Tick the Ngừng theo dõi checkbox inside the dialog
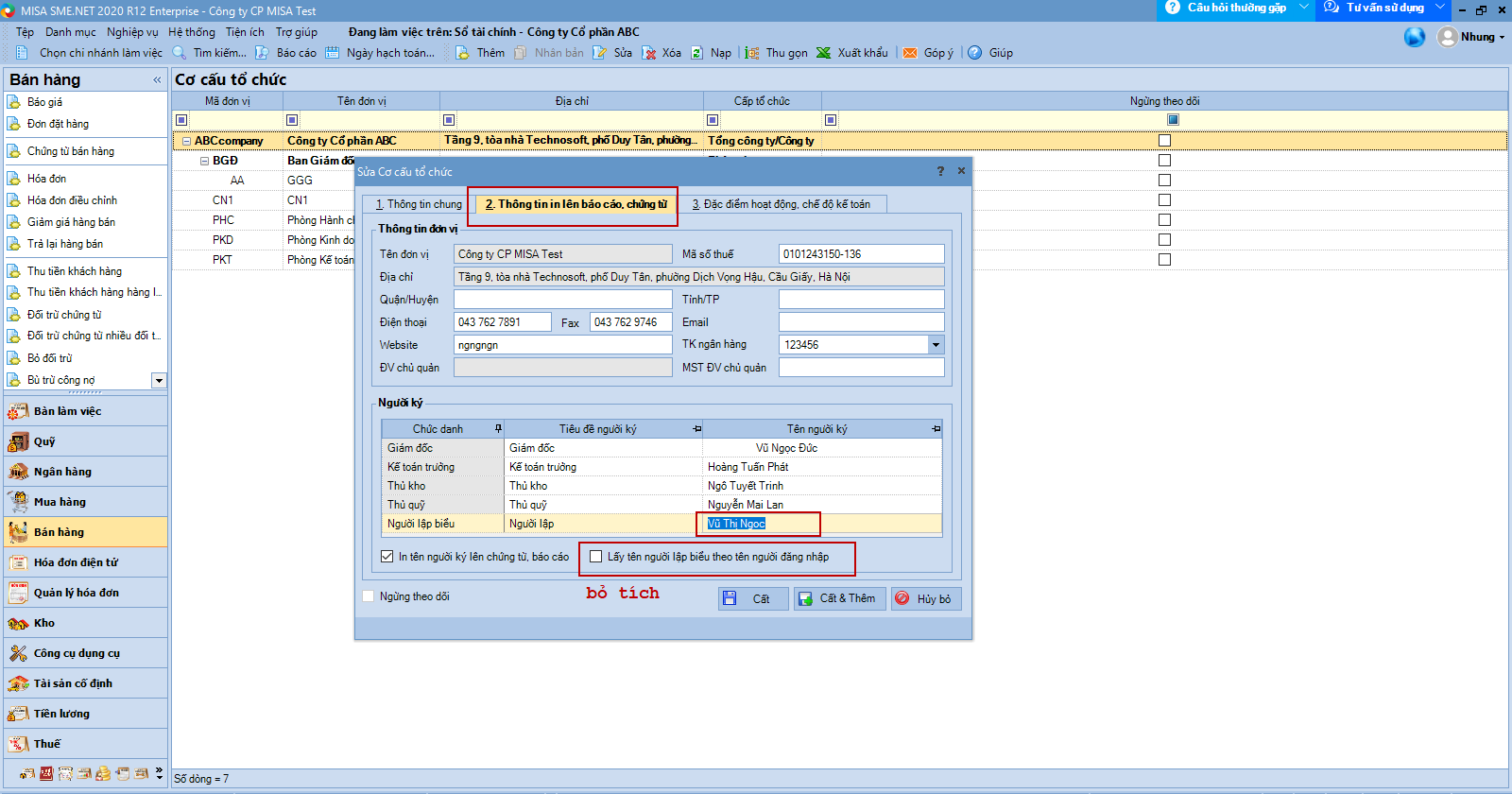The image size is (1512, 794). coord(369,596)
